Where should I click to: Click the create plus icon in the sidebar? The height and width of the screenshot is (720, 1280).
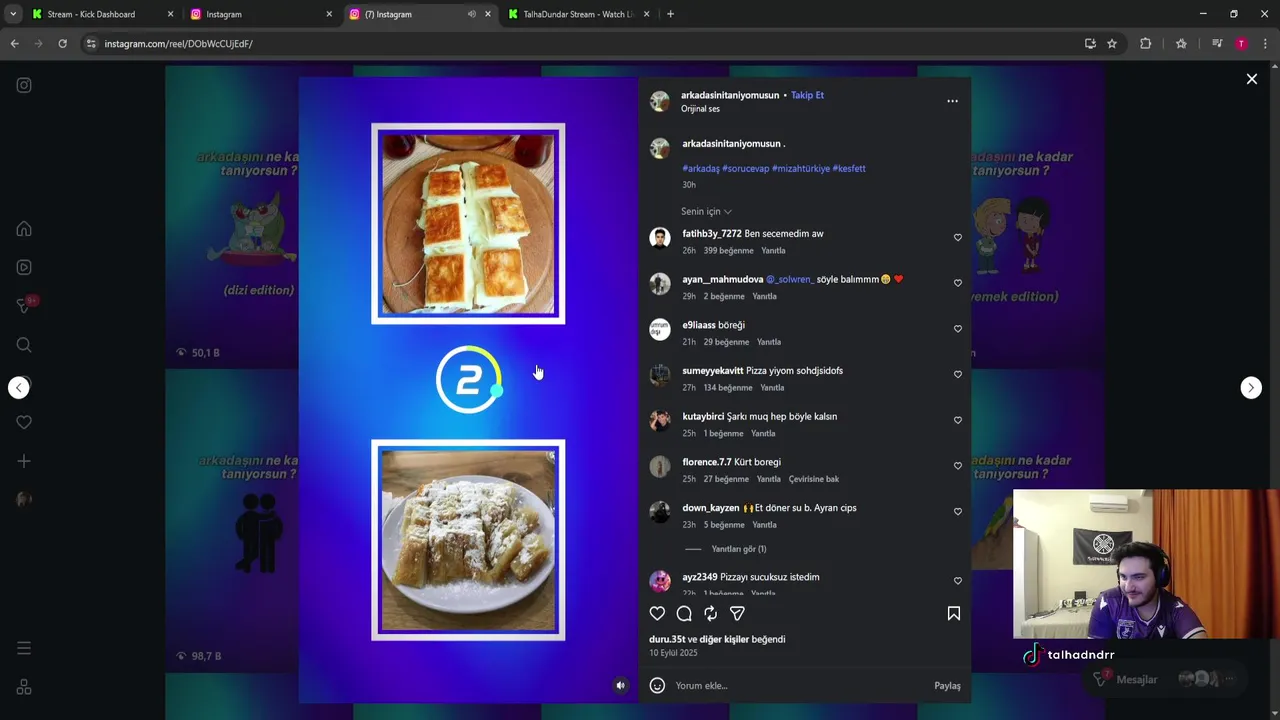point(24,461)
